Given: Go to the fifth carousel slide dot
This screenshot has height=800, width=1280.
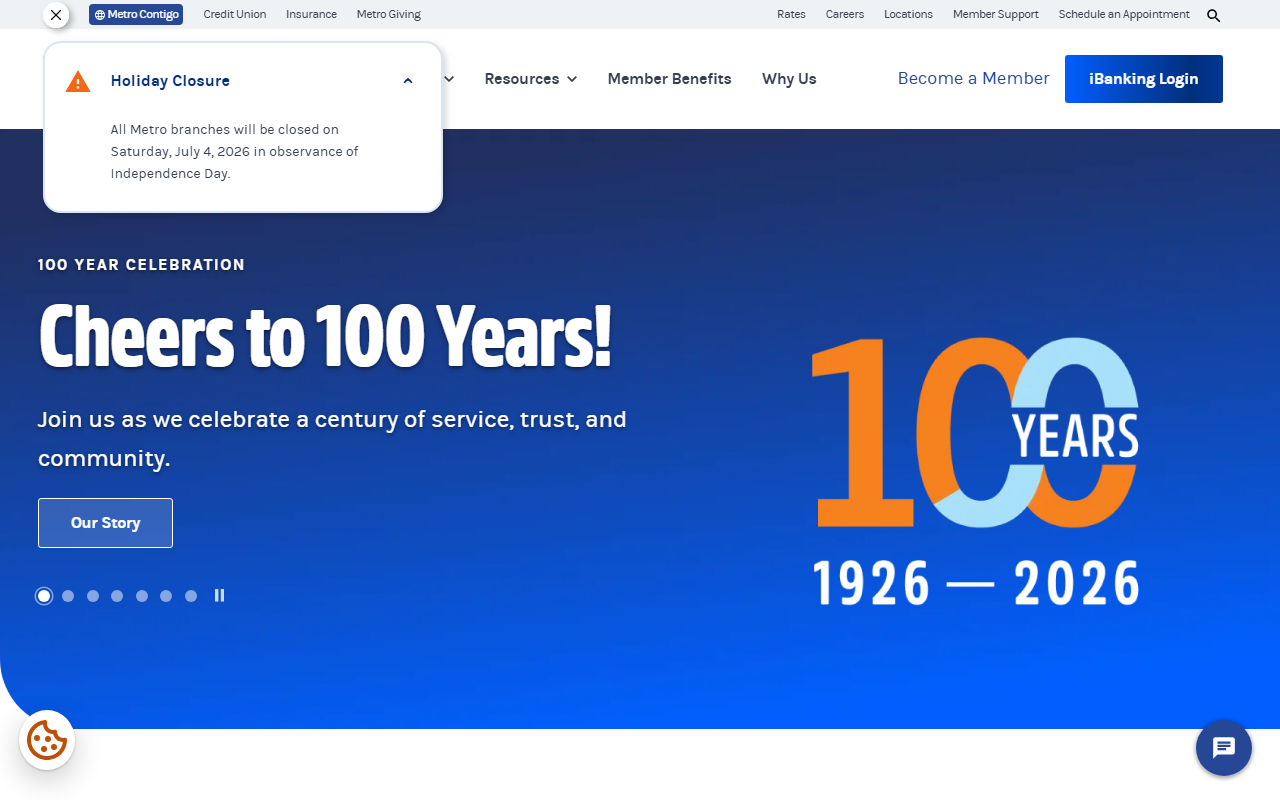Looking at the screenshot, I should (x=142, y=596).
